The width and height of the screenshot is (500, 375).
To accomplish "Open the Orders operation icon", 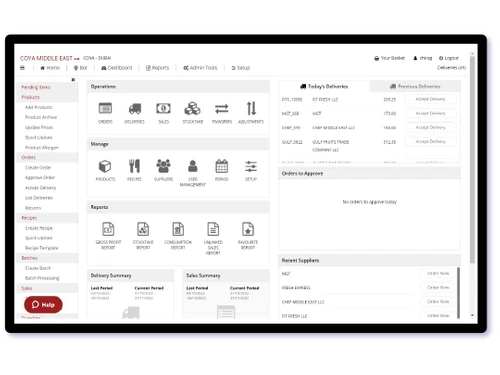I will (105, 109).
